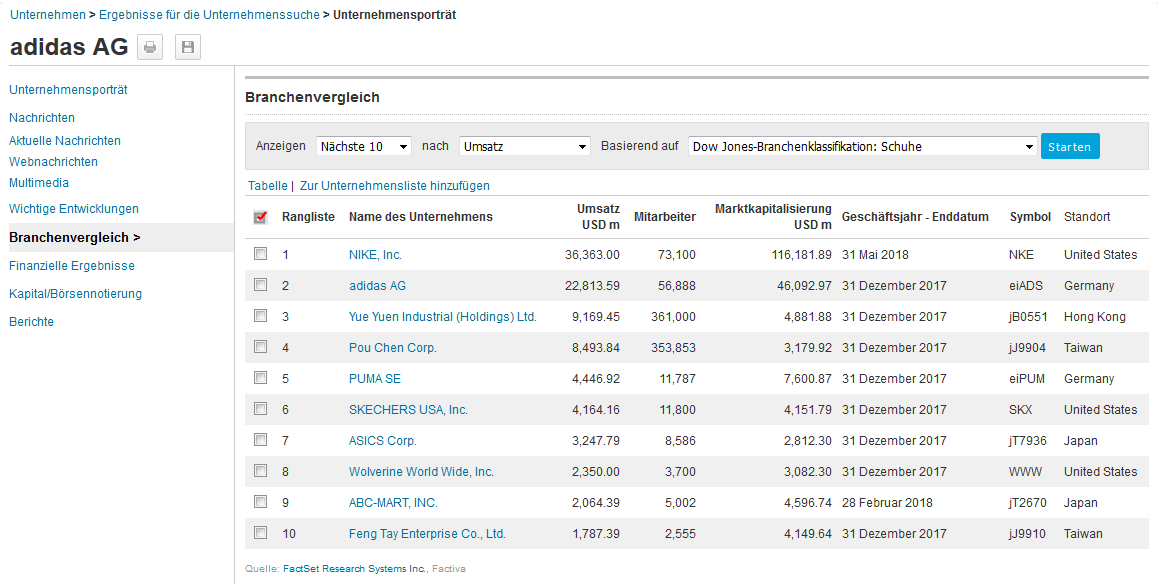Screen dimensions: 1160x584
Task: Open Multimedia sidebar entry
Action: point(38,183)
